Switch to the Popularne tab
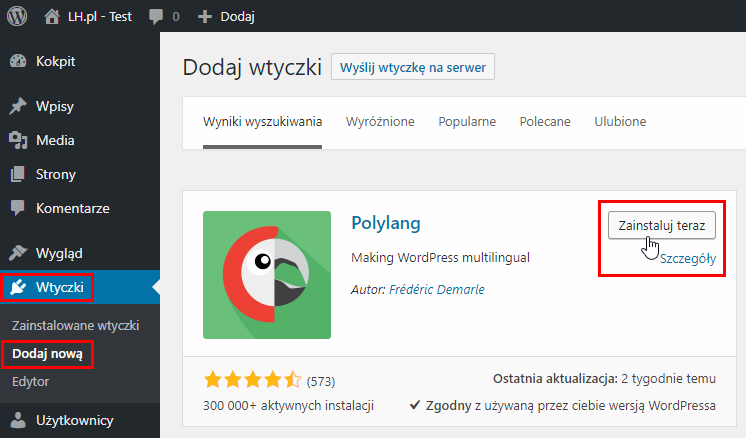The width and height of the screenshot is (746, 438). click(x=467, y=122)
